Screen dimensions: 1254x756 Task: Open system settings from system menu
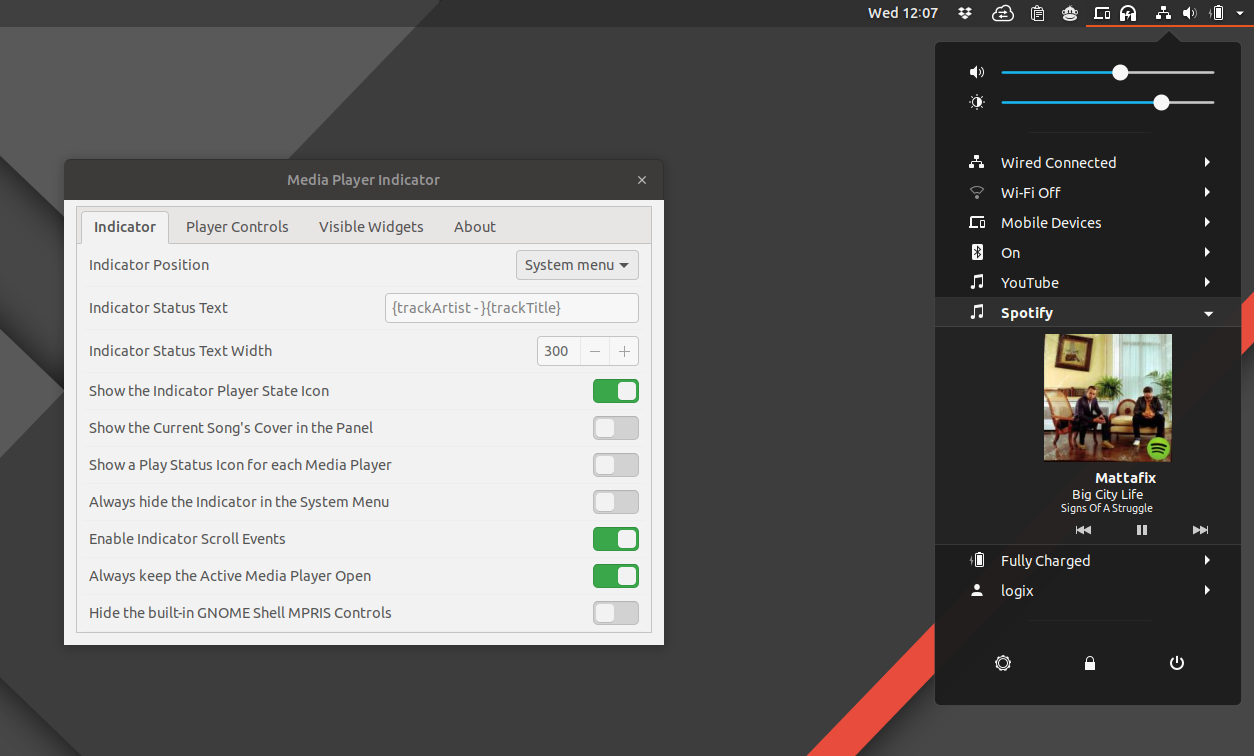coord(1003,663)
